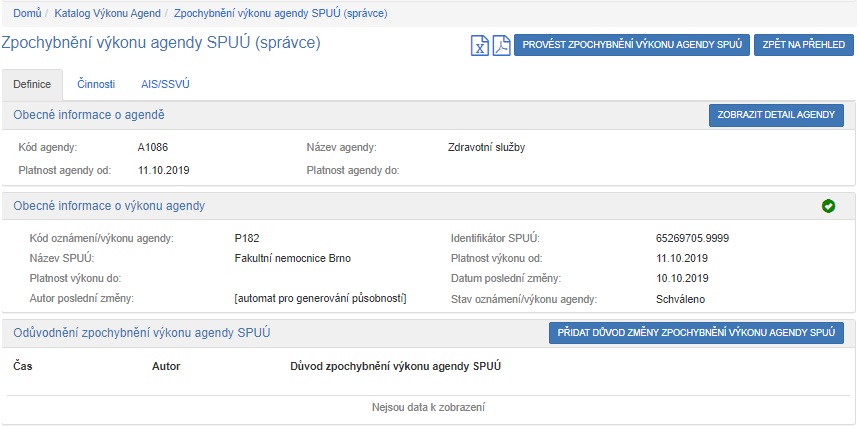Sort table by Čas column
The image size is (859, 426).
pos(23,367)
